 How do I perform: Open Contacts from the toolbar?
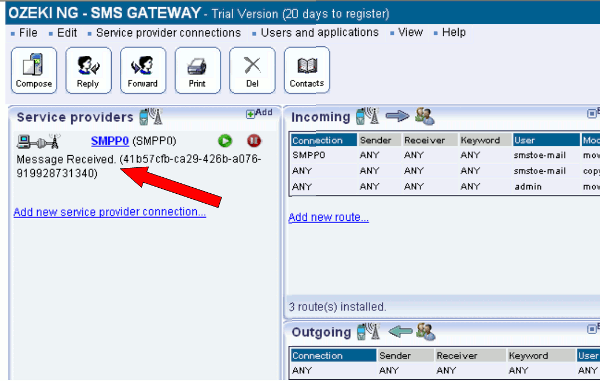[x=307, y=70]
